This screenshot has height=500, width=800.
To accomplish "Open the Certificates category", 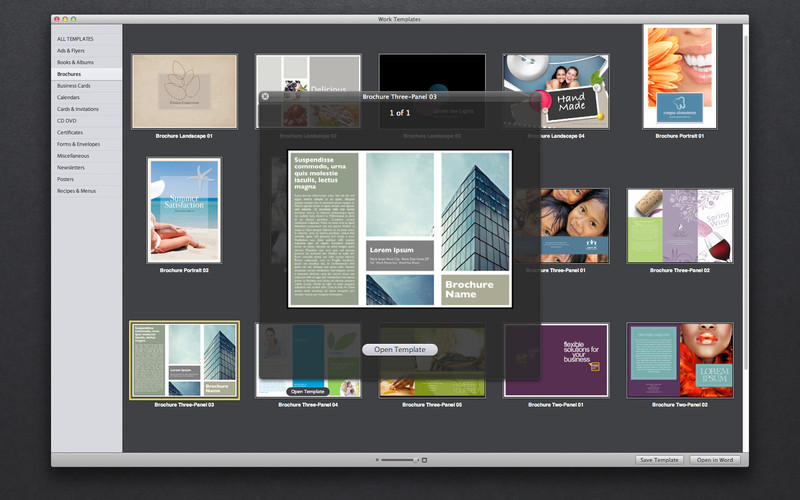I will (x=86, y=133).
